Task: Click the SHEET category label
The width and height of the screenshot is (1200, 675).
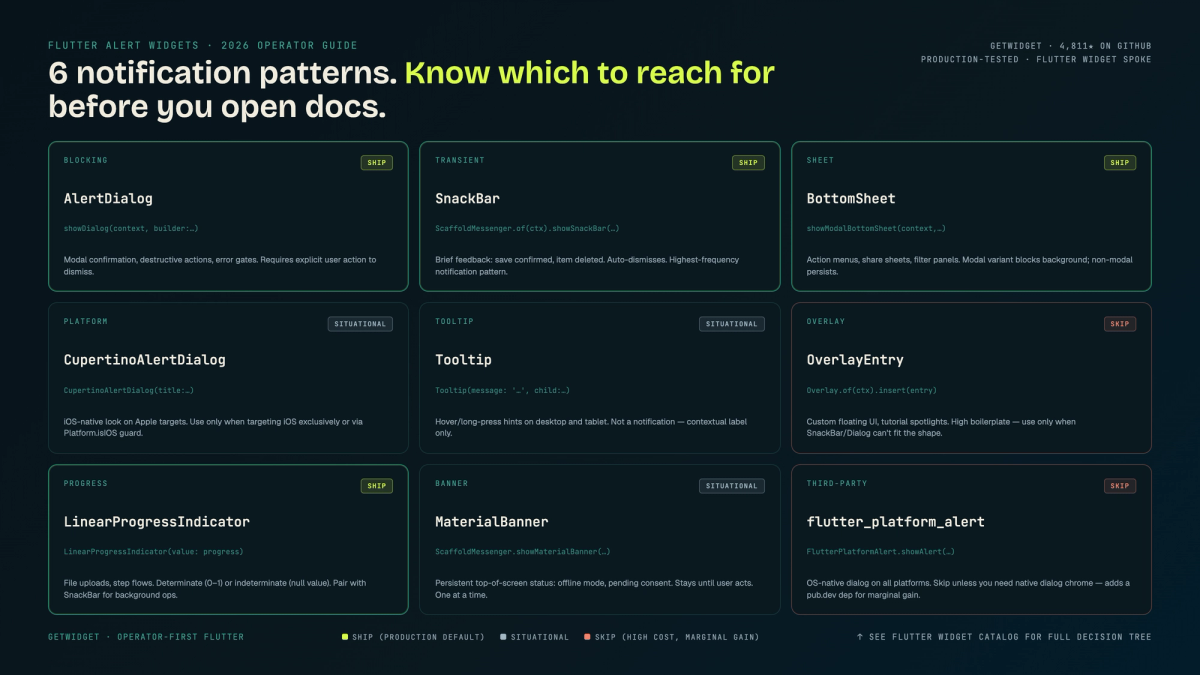Action: point(820,161)
